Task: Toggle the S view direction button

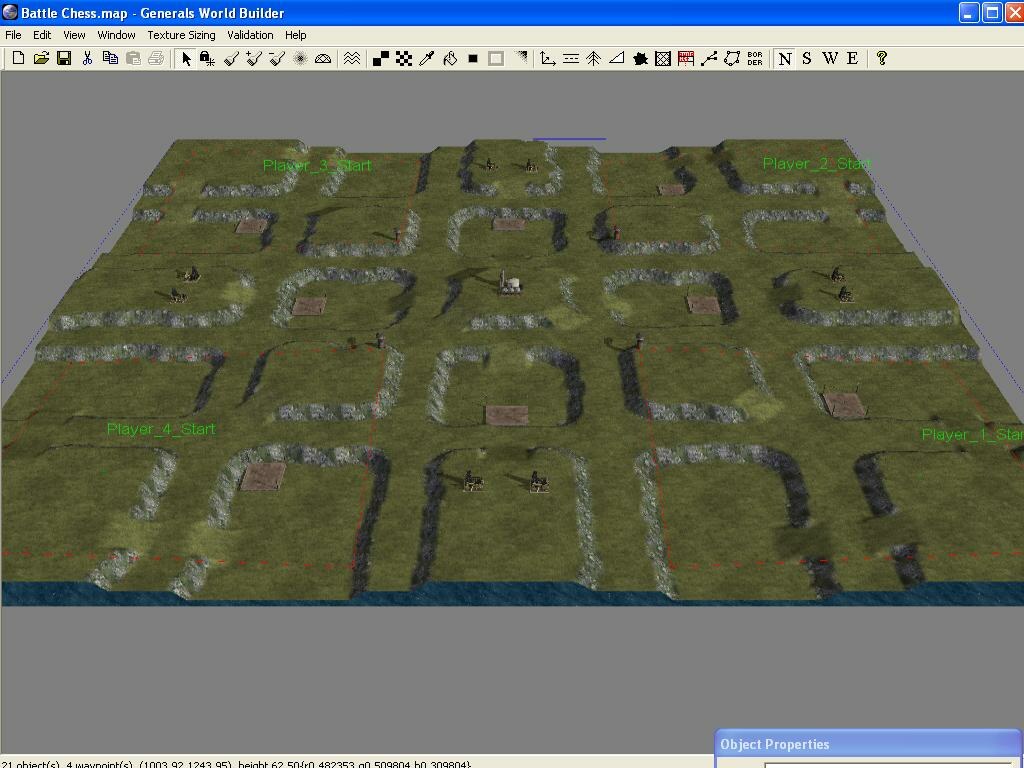Action: tap(807, 59)
